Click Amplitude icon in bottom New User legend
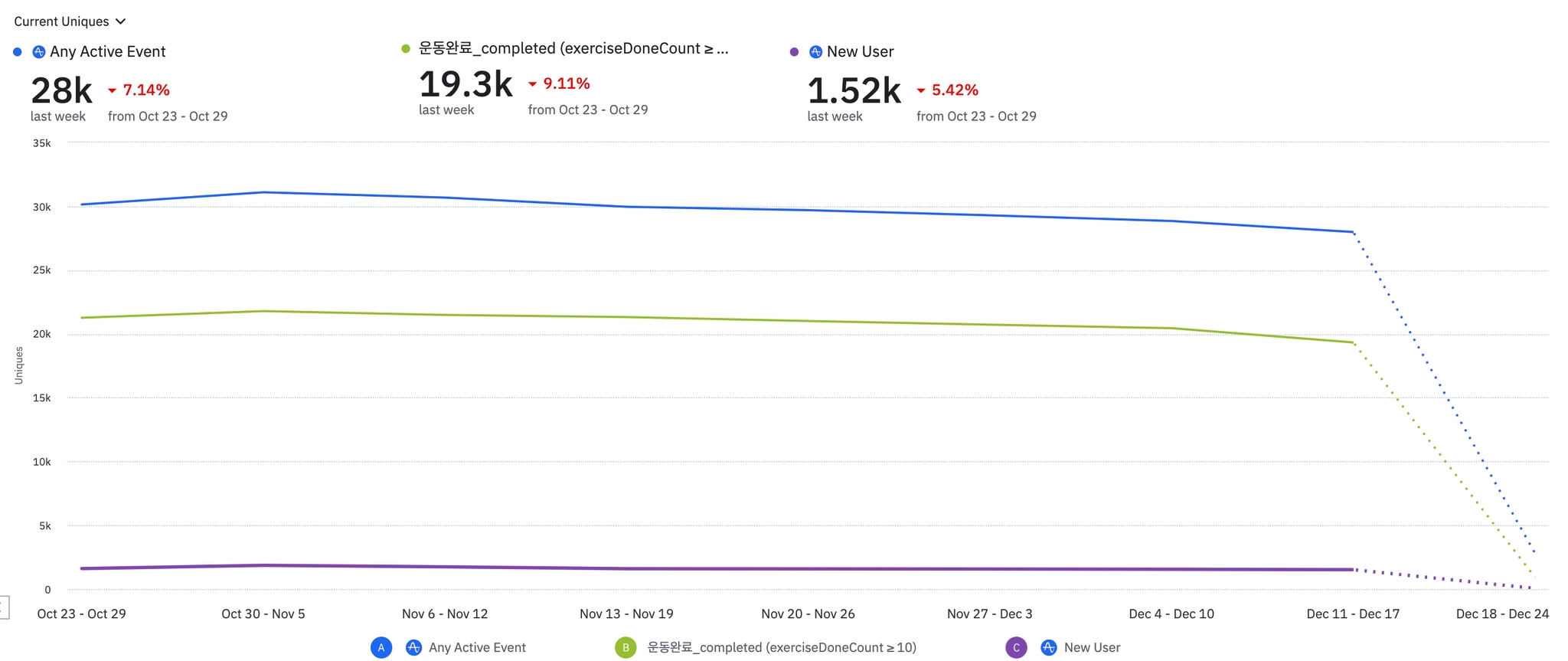Screen dimensions: 1568x661 pyautogui.click(x=1049, y=647)
